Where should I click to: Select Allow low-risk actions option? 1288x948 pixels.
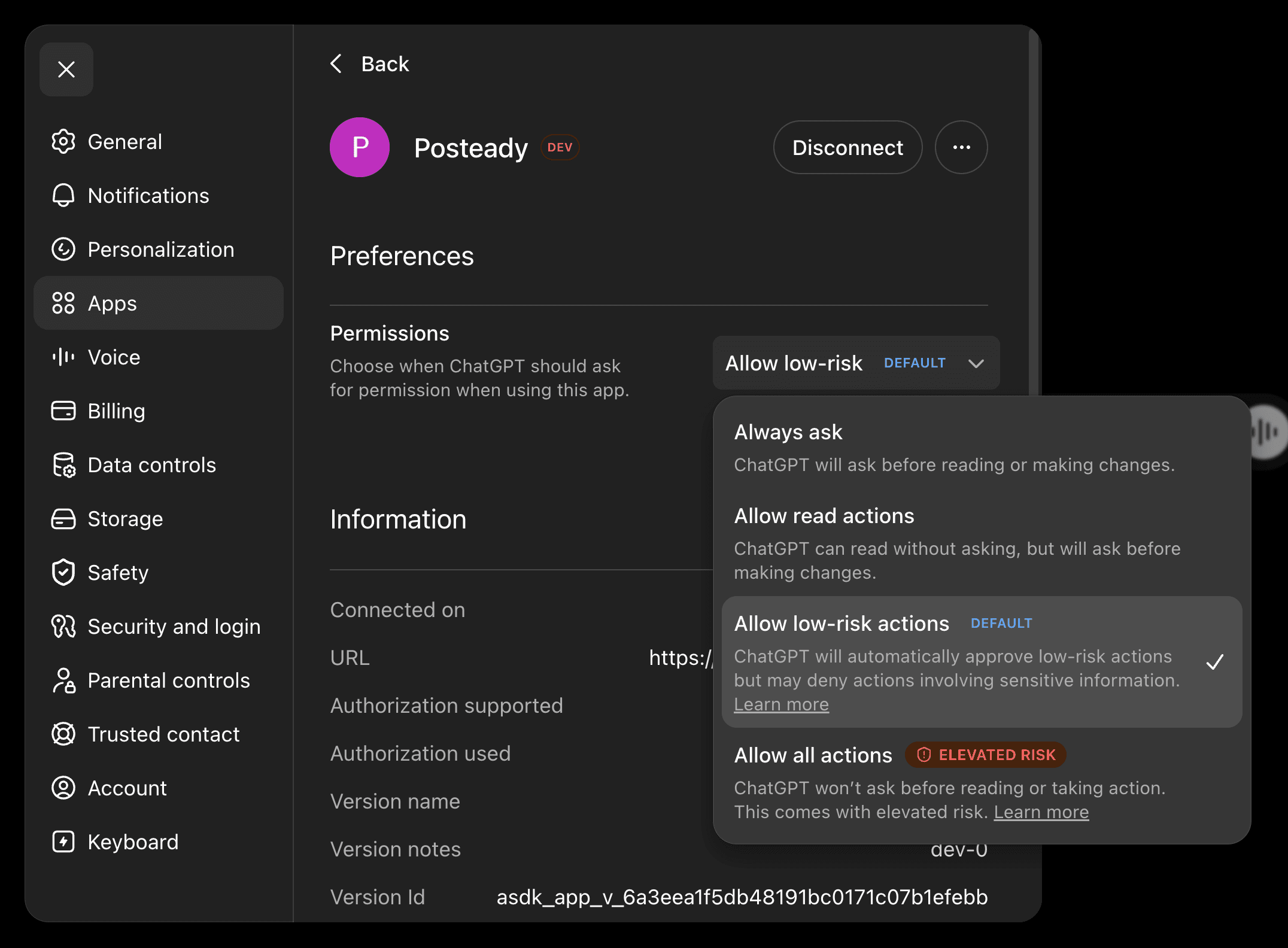coord(982,662)
